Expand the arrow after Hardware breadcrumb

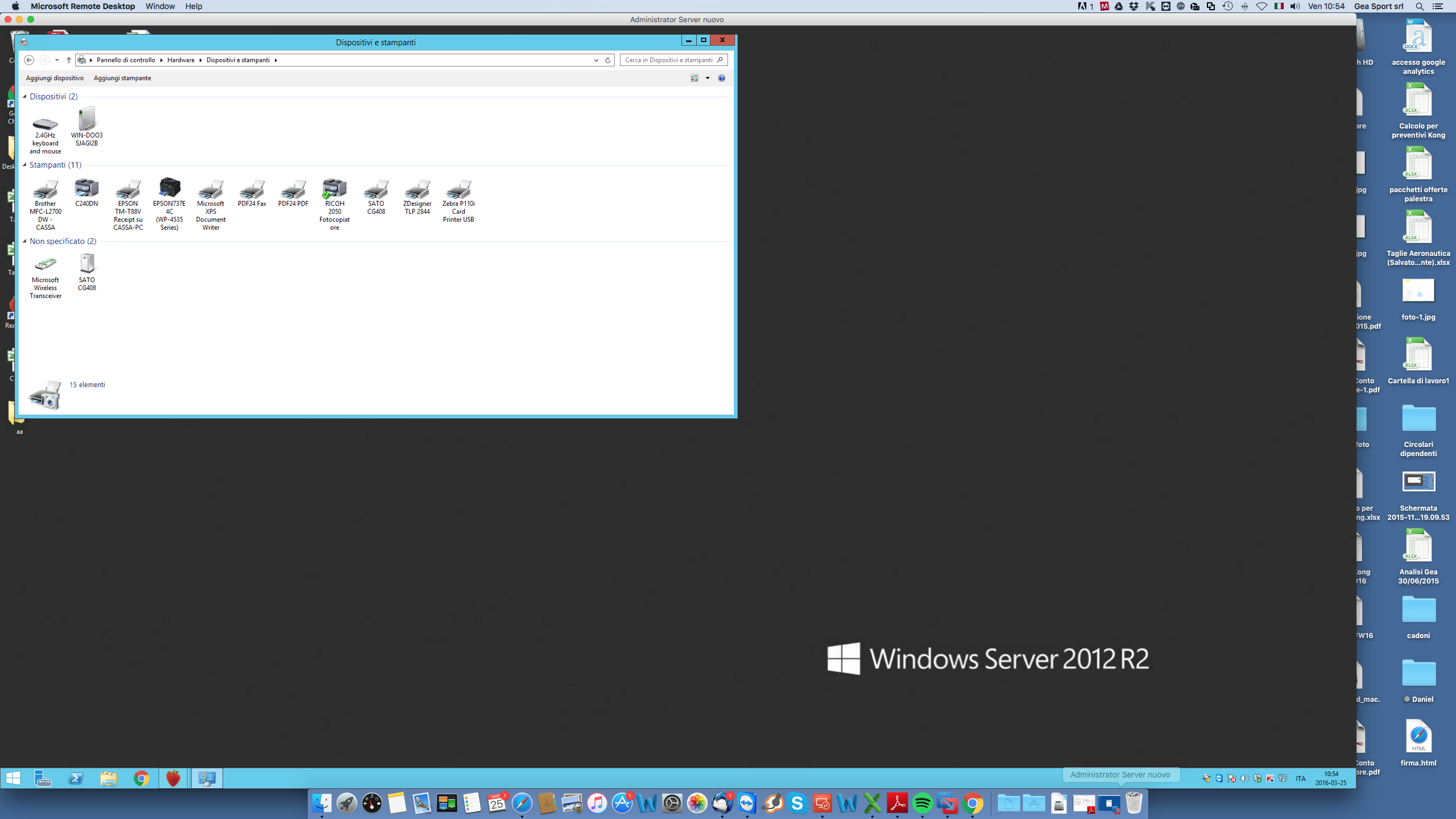click(x=200, y=60)
